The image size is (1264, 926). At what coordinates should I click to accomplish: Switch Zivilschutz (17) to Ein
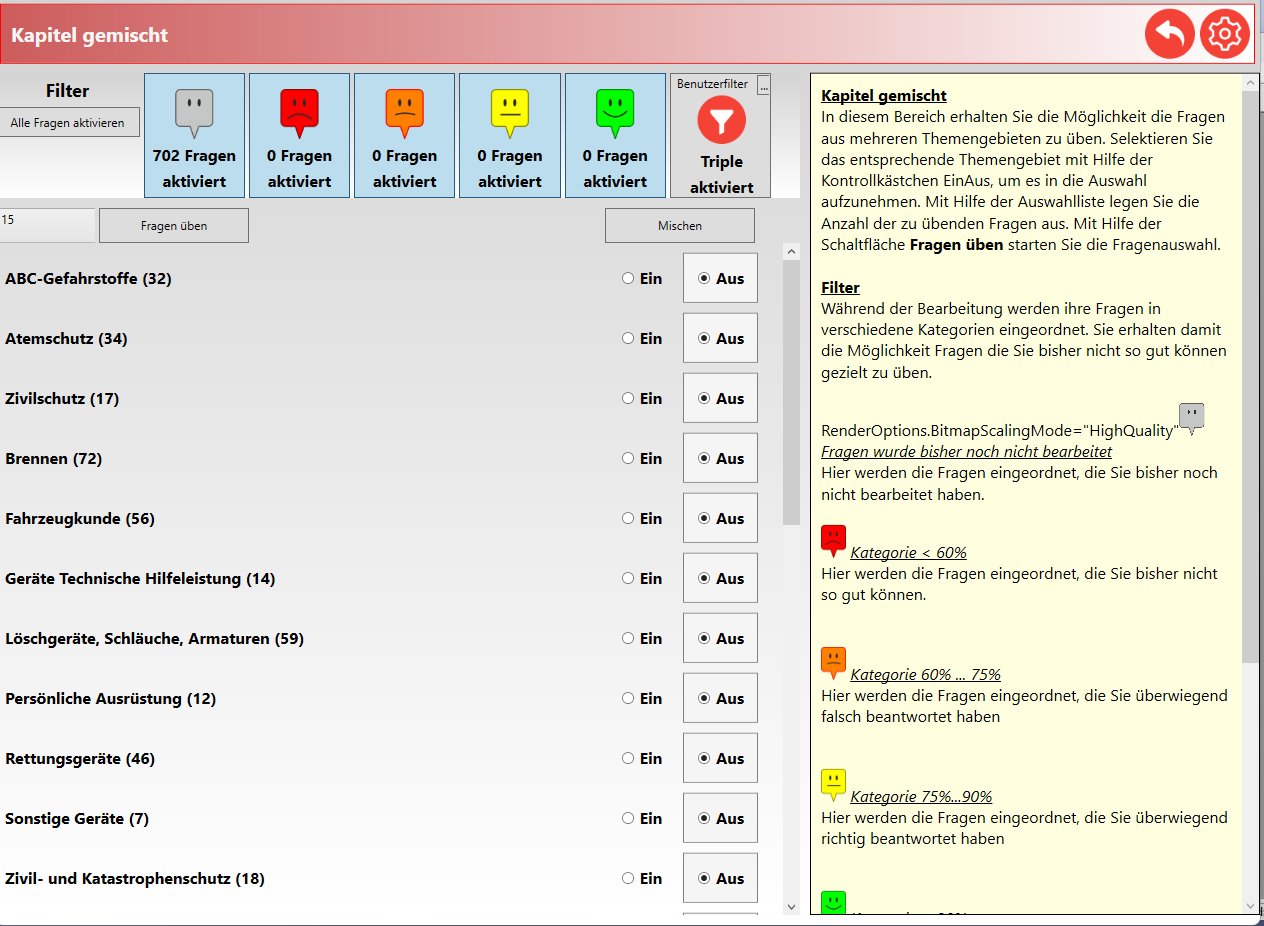(642, 399)
